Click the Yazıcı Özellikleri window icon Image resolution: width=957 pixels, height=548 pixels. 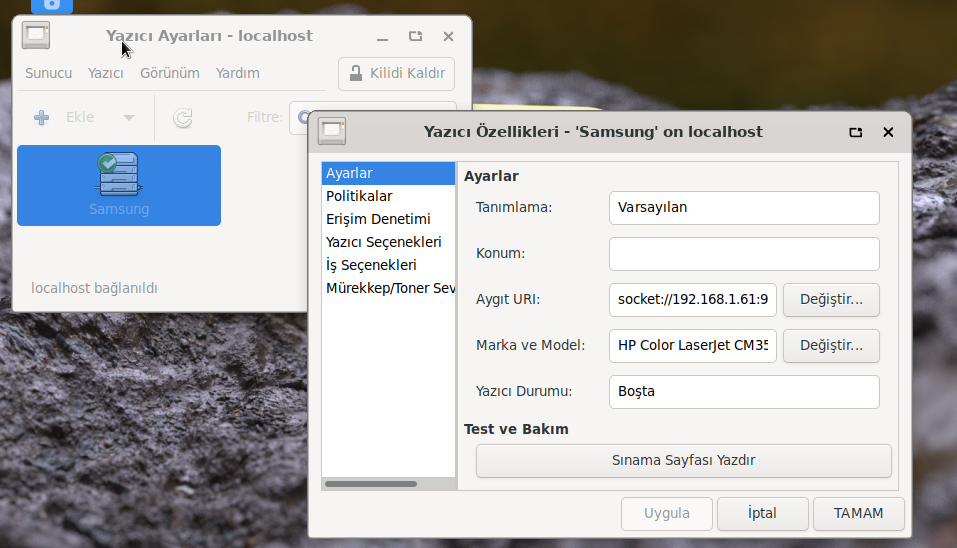[x=332, y=131]
